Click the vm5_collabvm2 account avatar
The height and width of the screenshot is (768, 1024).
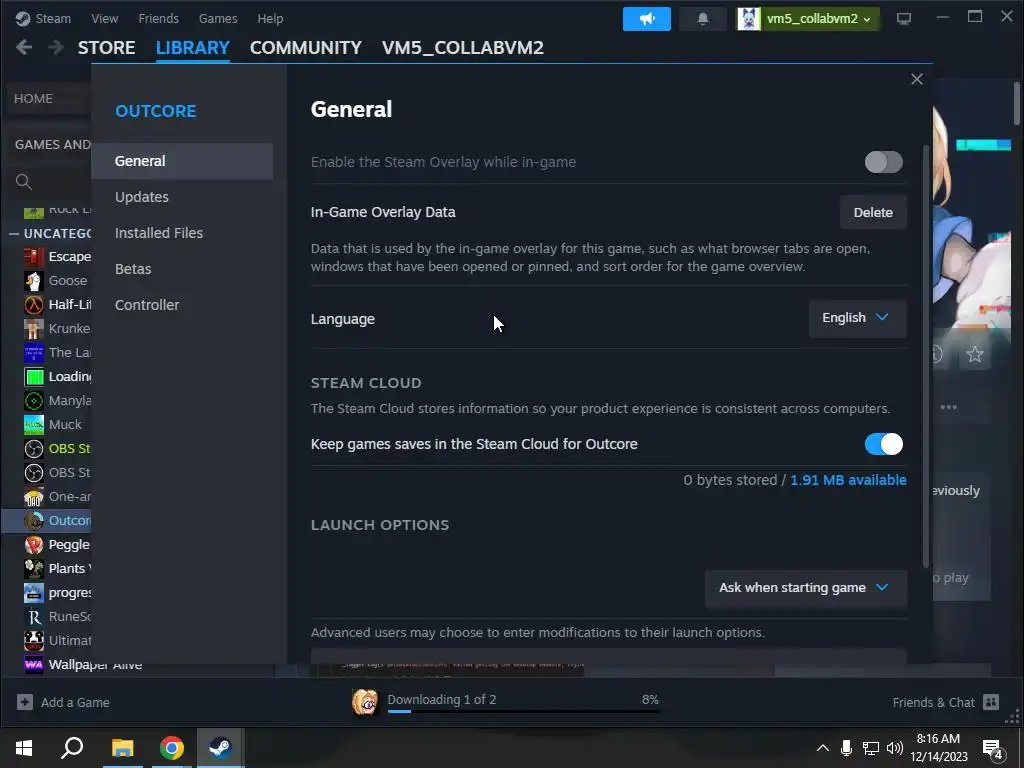tap(748, 19)
